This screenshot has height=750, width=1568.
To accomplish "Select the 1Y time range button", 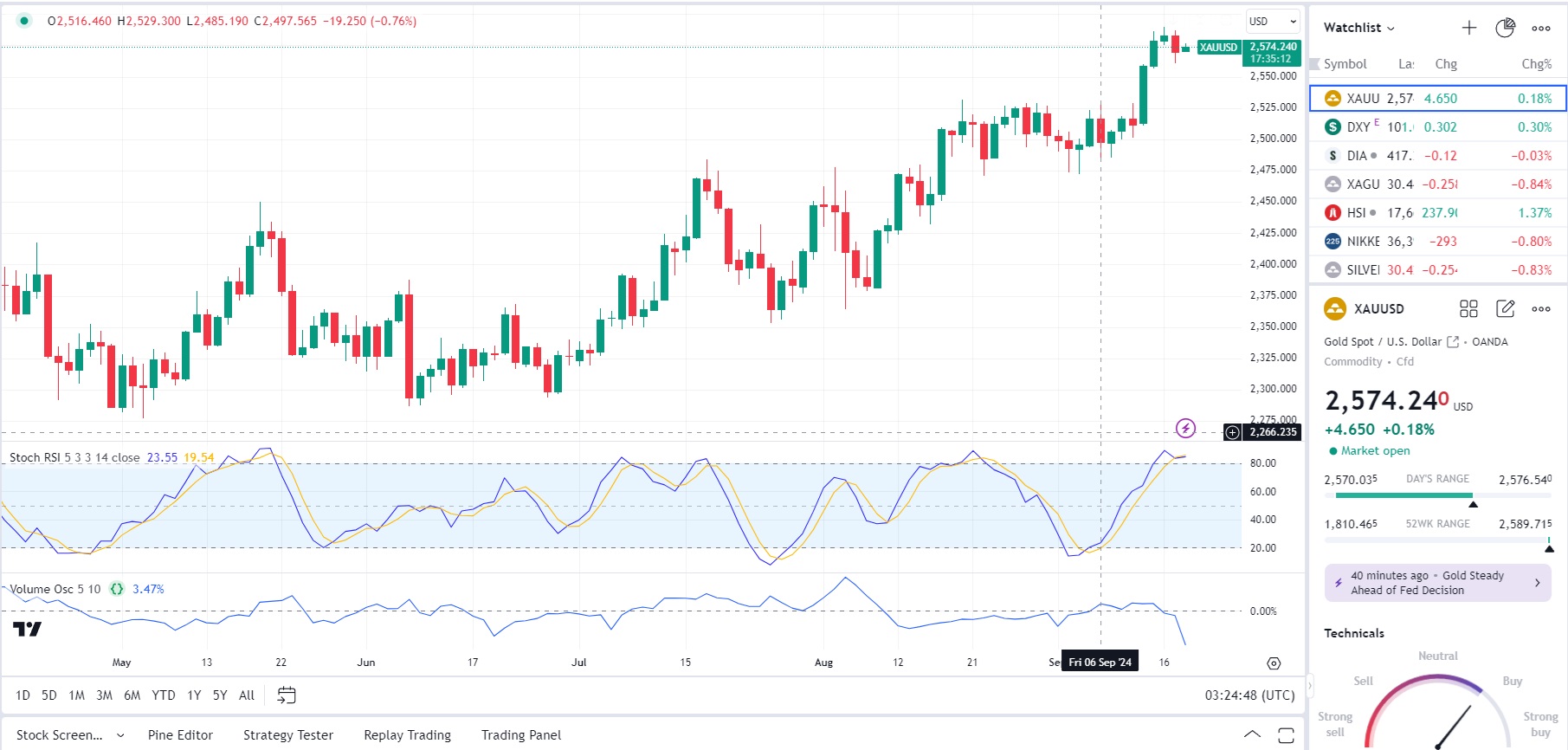I will tap(194, 695).
